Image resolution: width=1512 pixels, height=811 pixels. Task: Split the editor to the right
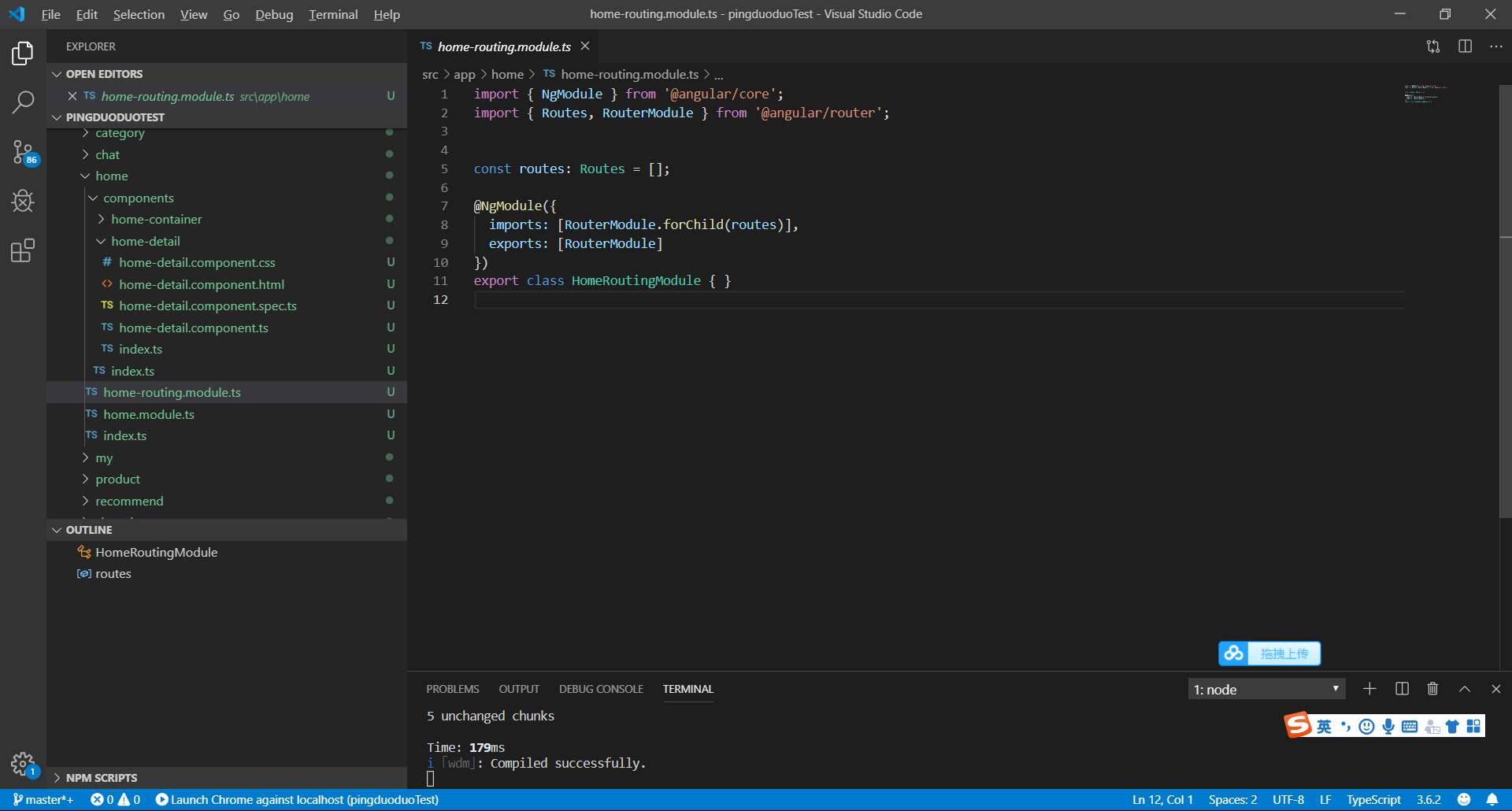(1465, 46)
